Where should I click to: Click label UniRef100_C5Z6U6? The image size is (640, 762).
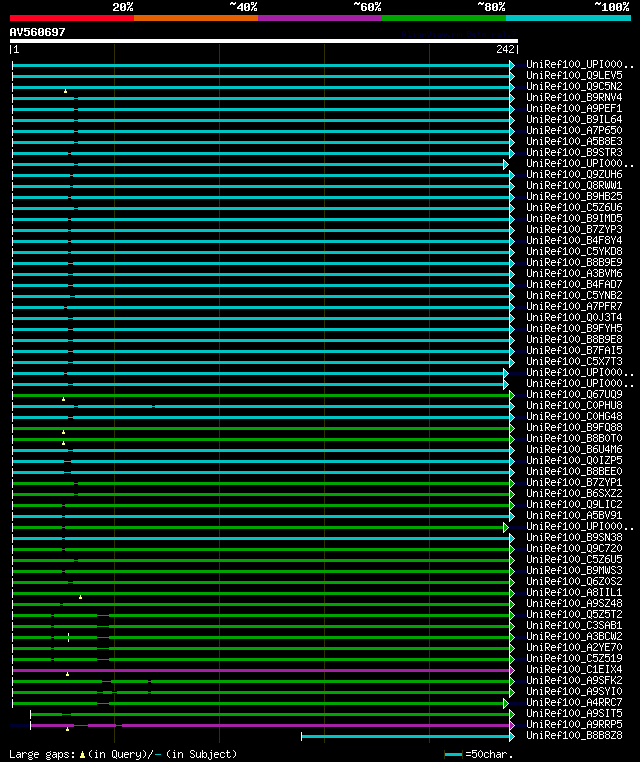coord(574,208)
